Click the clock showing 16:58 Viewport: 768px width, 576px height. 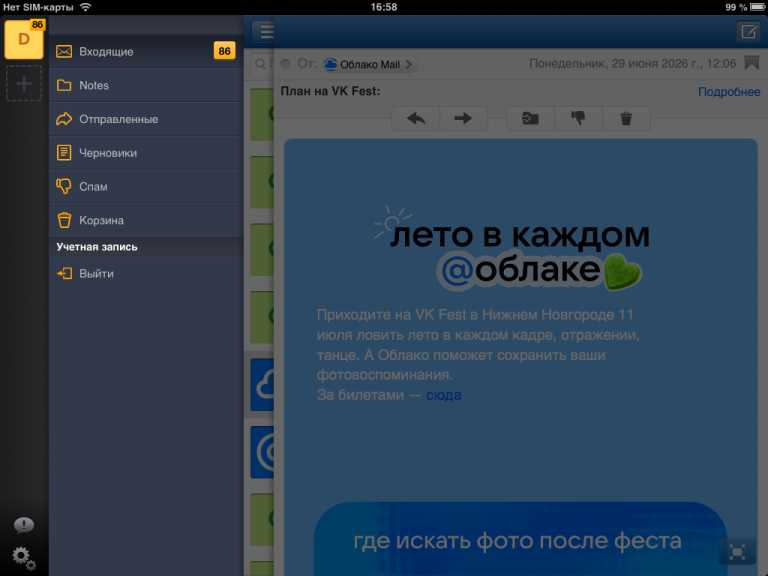point(384,7)
